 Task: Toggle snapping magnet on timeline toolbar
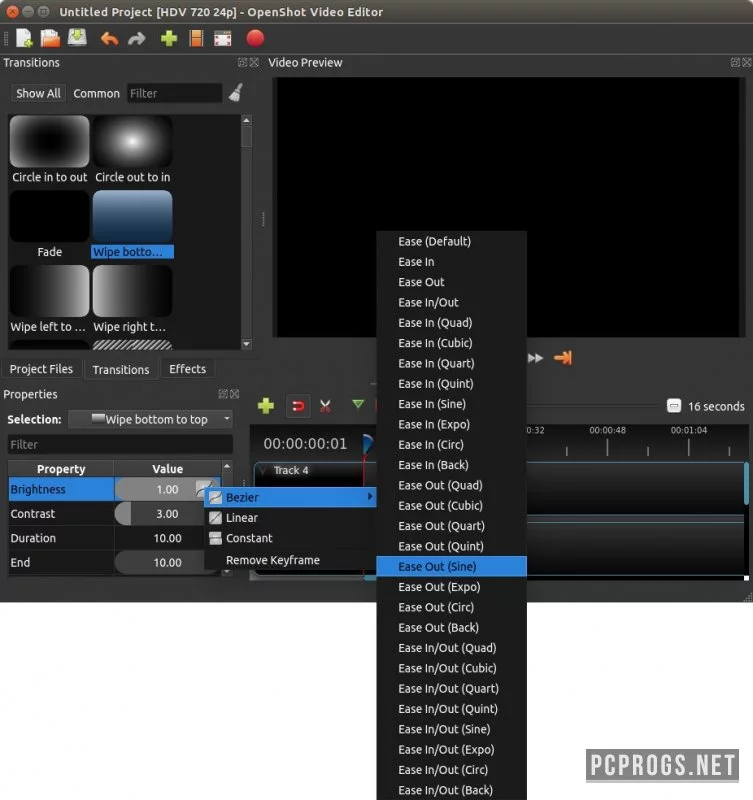pyautogui.click(x=298, y=406)
